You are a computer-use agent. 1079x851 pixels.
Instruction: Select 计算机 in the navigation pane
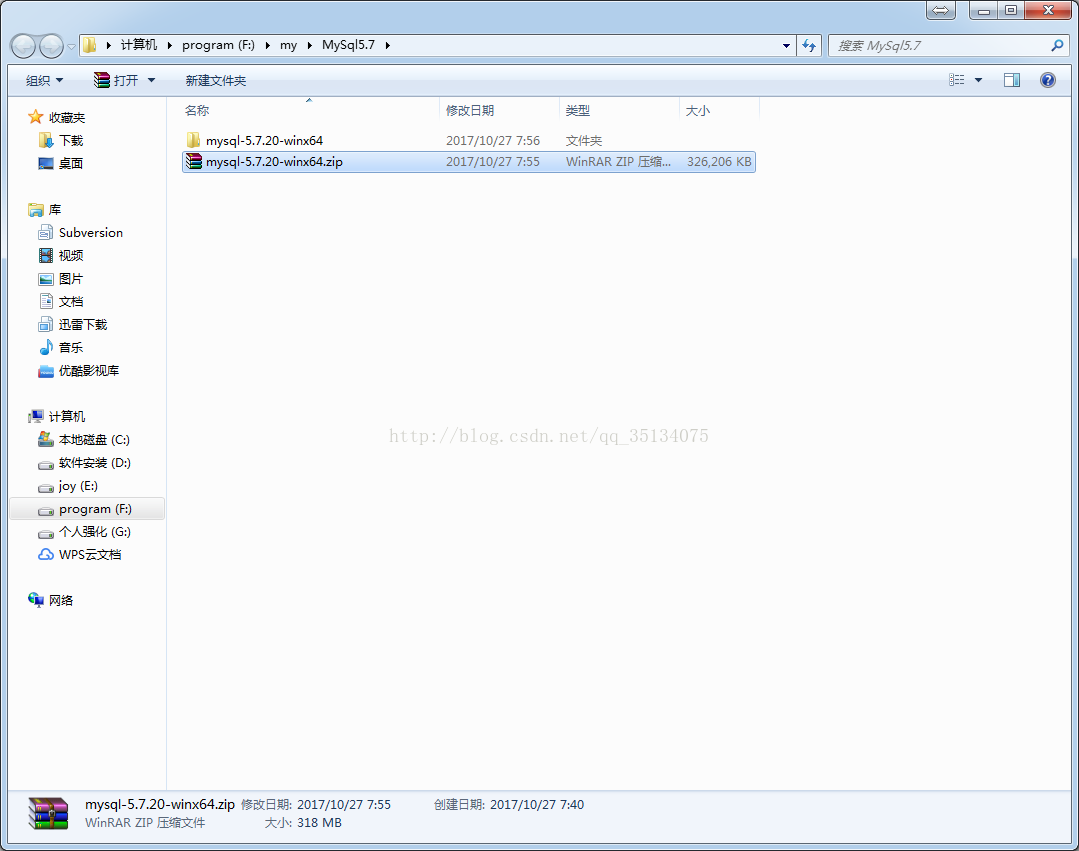[x=67, y=416]
